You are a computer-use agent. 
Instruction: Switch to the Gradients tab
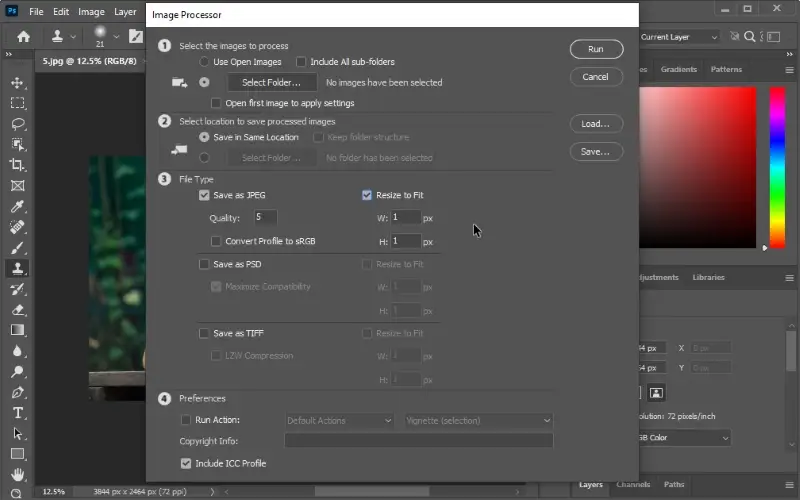679,70
